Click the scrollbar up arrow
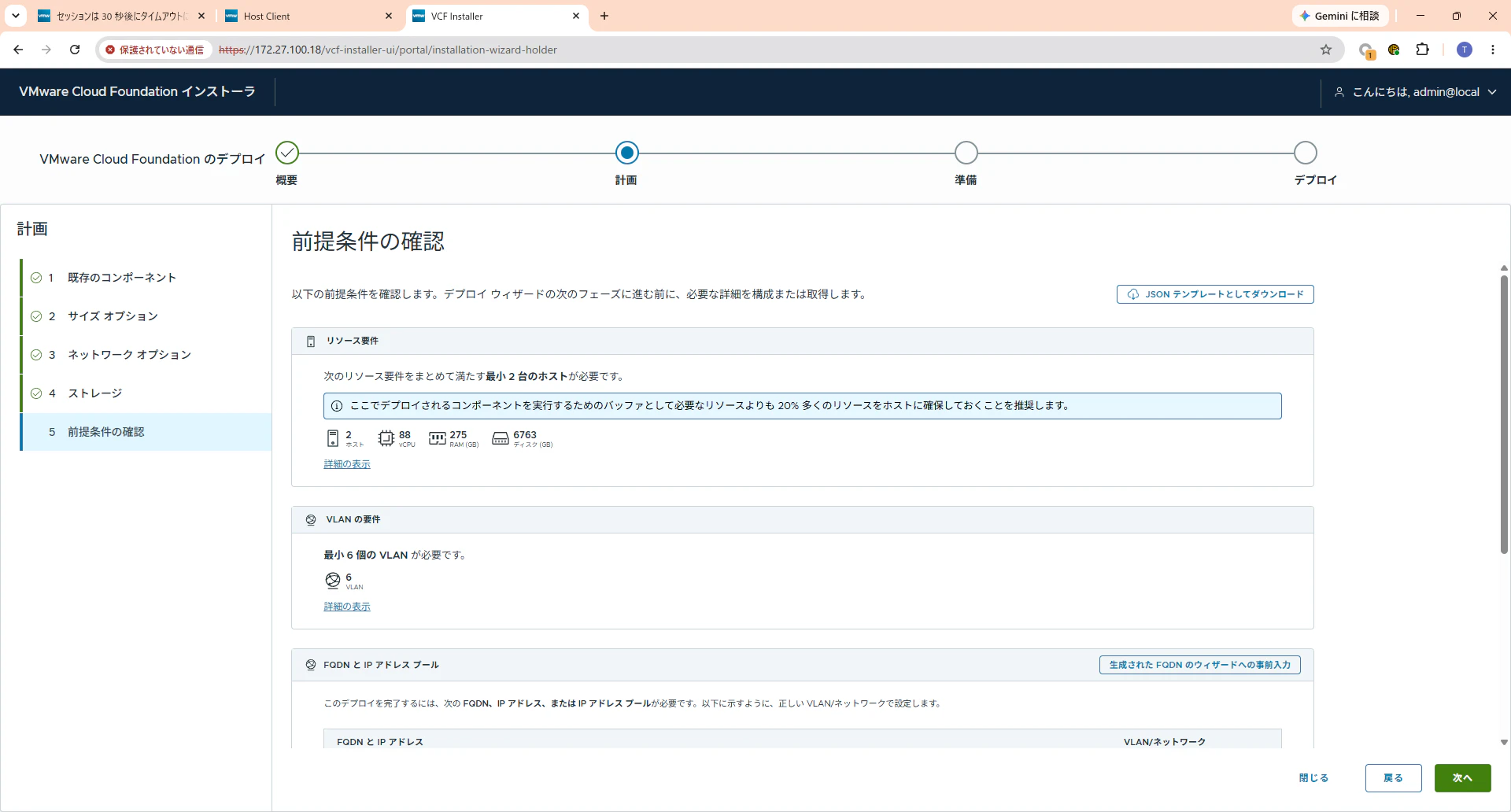Screen dimensions: 1511x812 [x=1504, y=268]
